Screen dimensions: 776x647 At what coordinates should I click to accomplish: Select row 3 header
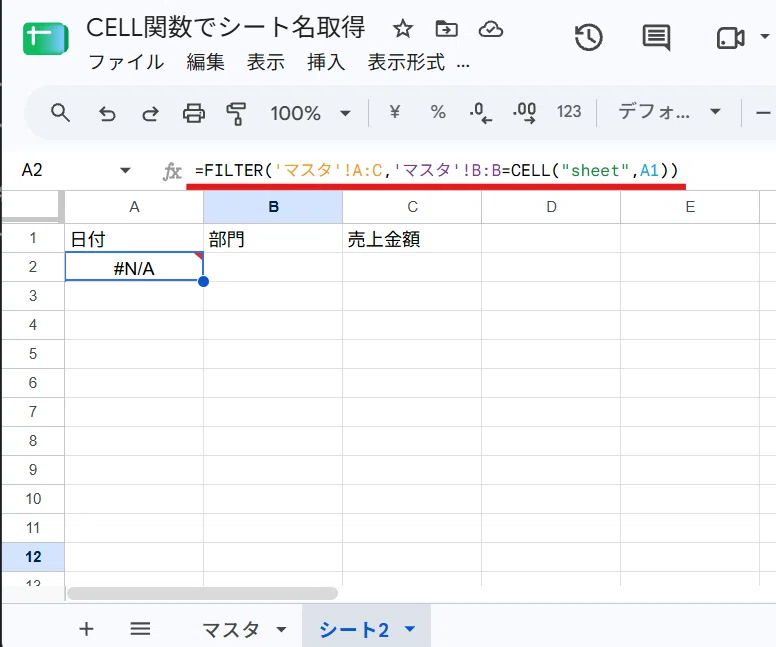[x=33, y=296]
